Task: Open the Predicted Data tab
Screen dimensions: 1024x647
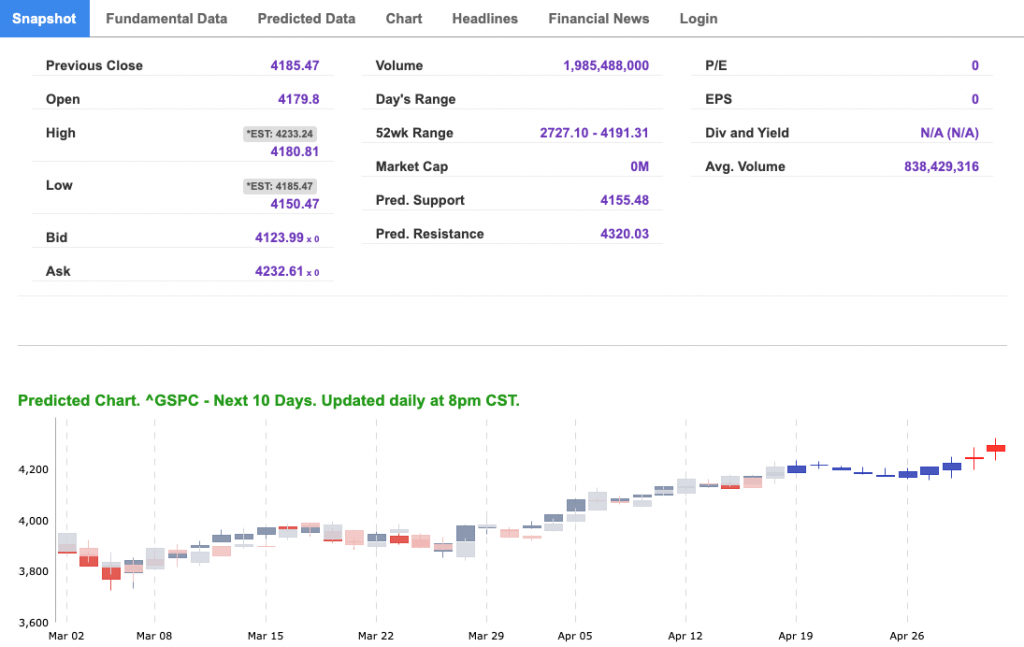Action: tap(306, 19)
